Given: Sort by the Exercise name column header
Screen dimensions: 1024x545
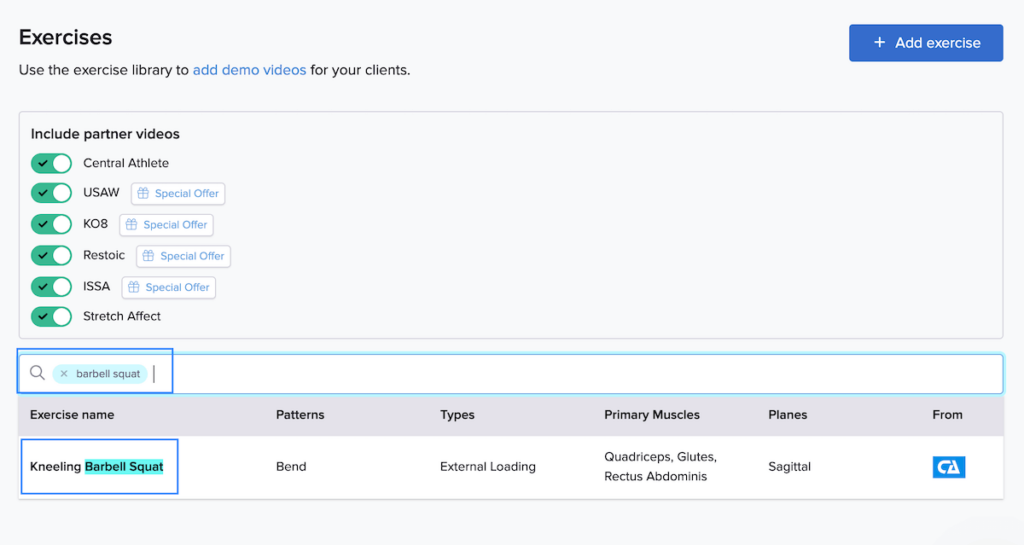Looking at the screenshot, I should [72, 414].
